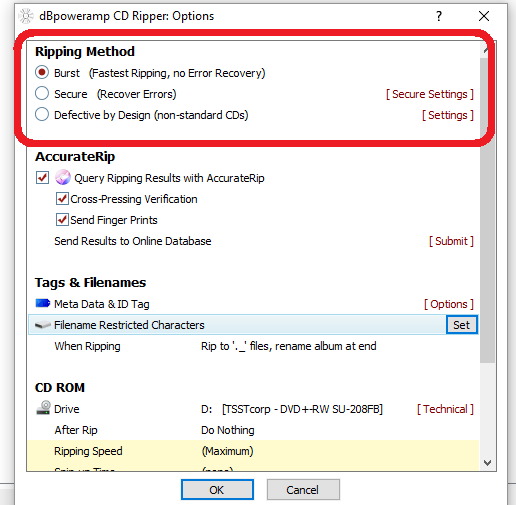The height and width of the screenshot is (505, 516).
Task: Confirm options with OK button
Action: click(x=217, y=490)
